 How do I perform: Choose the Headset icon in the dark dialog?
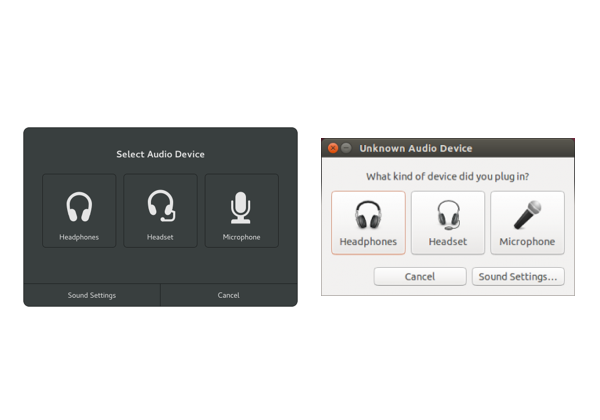pos(160,206)
